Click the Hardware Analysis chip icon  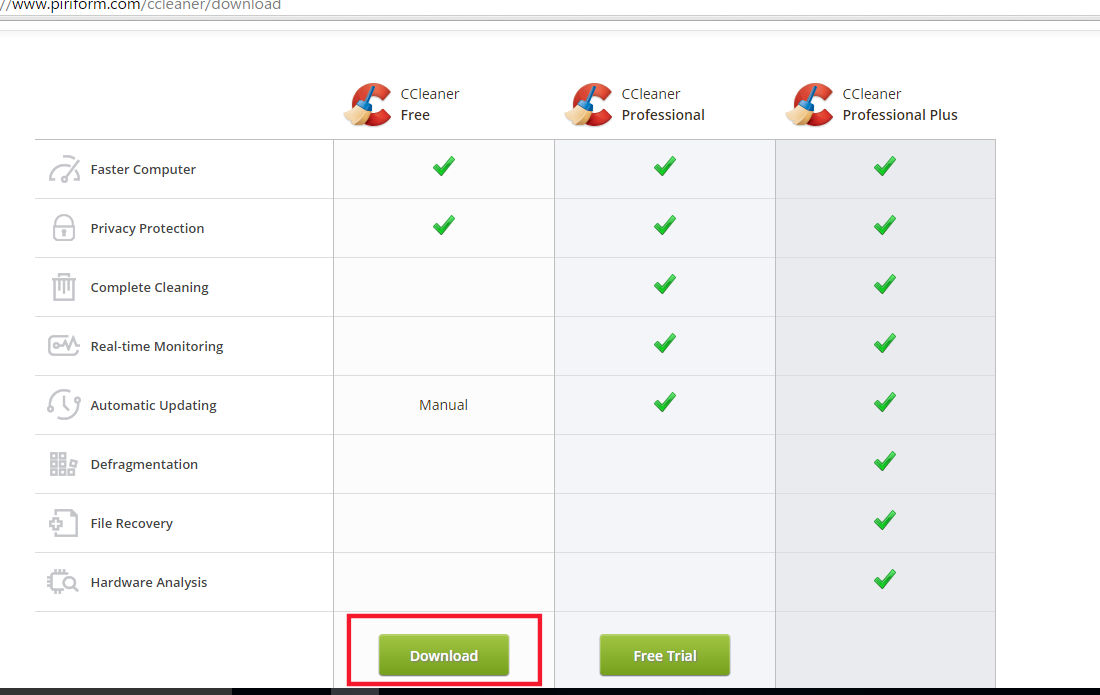(x=64, y=582)
